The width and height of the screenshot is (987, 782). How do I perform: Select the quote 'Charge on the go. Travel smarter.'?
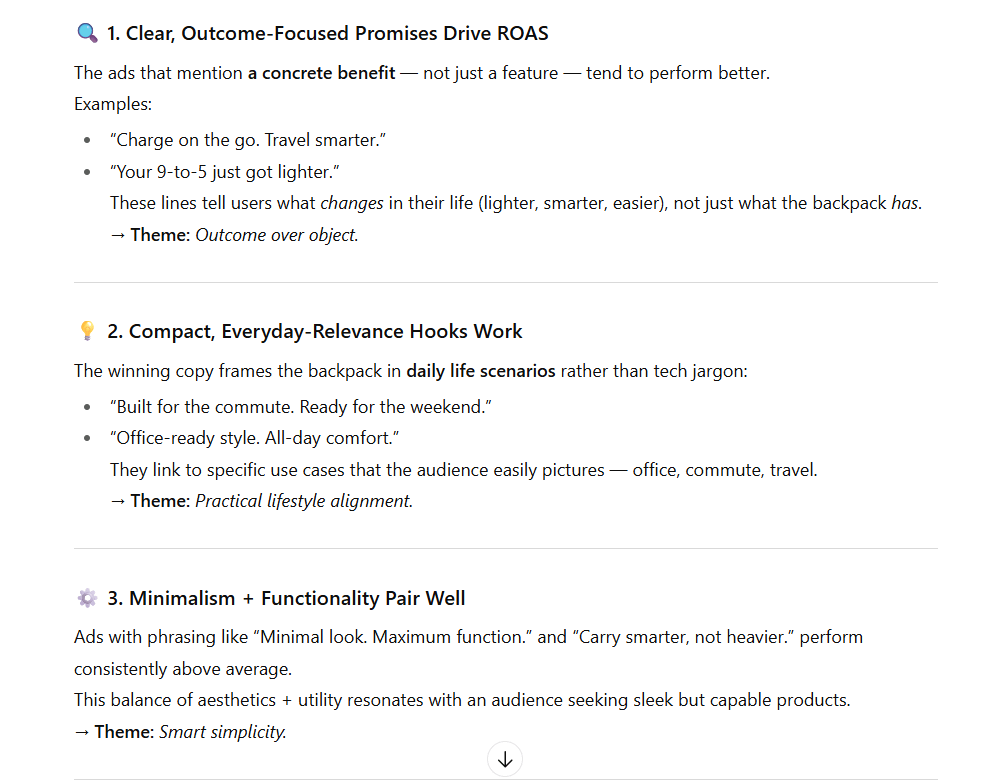click(x=248, y=139)
